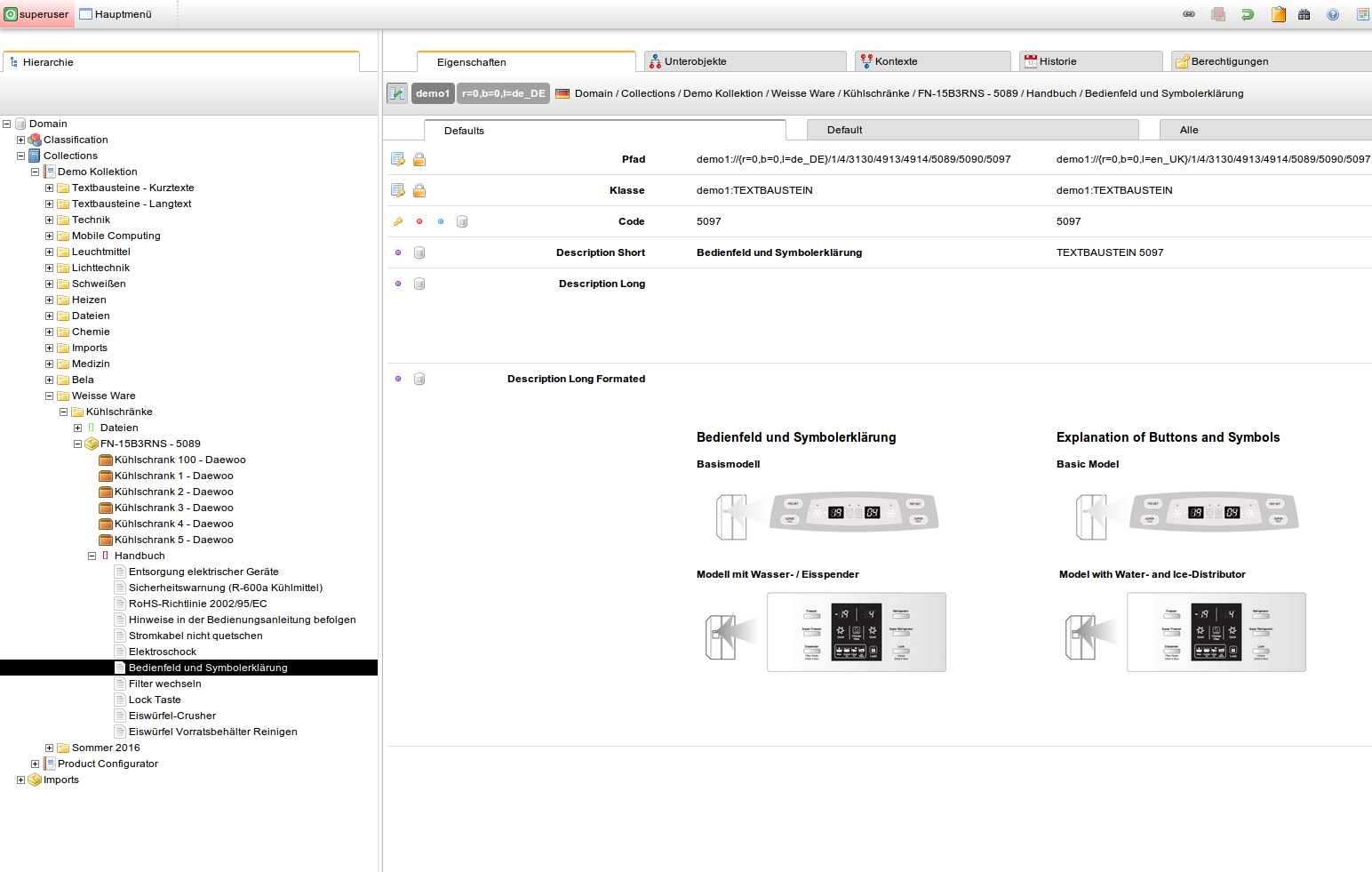Toggle the edit mode button left of demo1
Image resolution: width=1372 pixels, height=872 pixels.
397,93
